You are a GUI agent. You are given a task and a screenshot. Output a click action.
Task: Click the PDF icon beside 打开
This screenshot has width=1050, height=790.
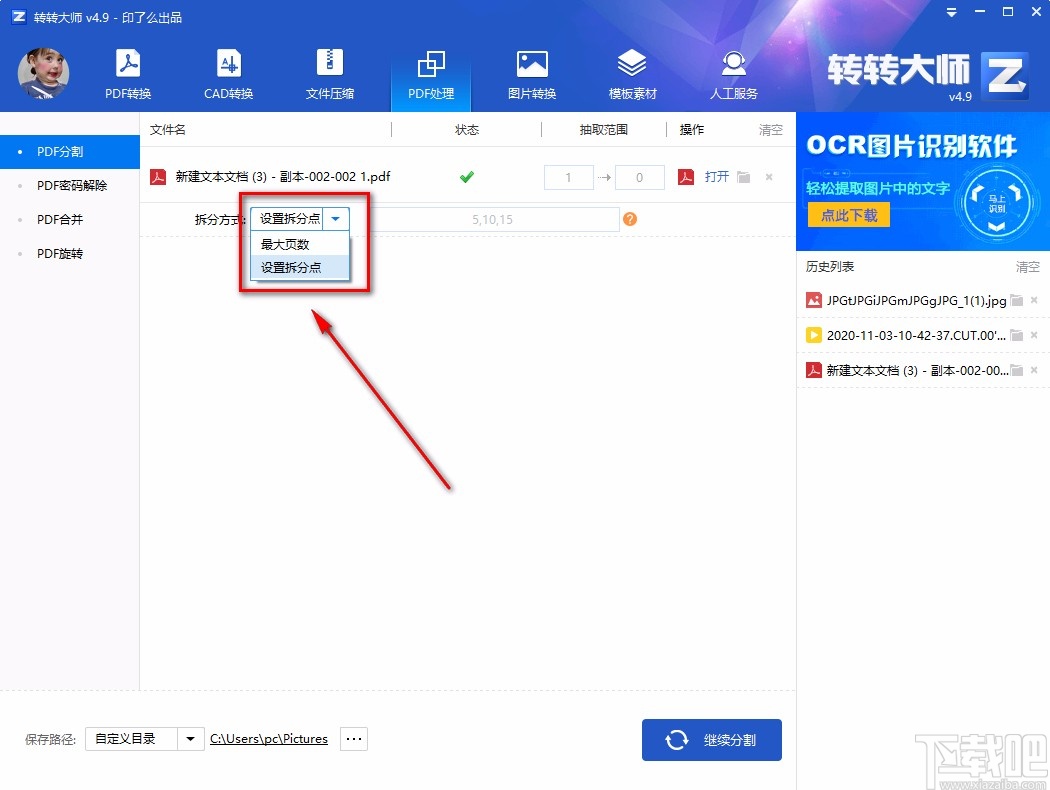coord(686,176)
